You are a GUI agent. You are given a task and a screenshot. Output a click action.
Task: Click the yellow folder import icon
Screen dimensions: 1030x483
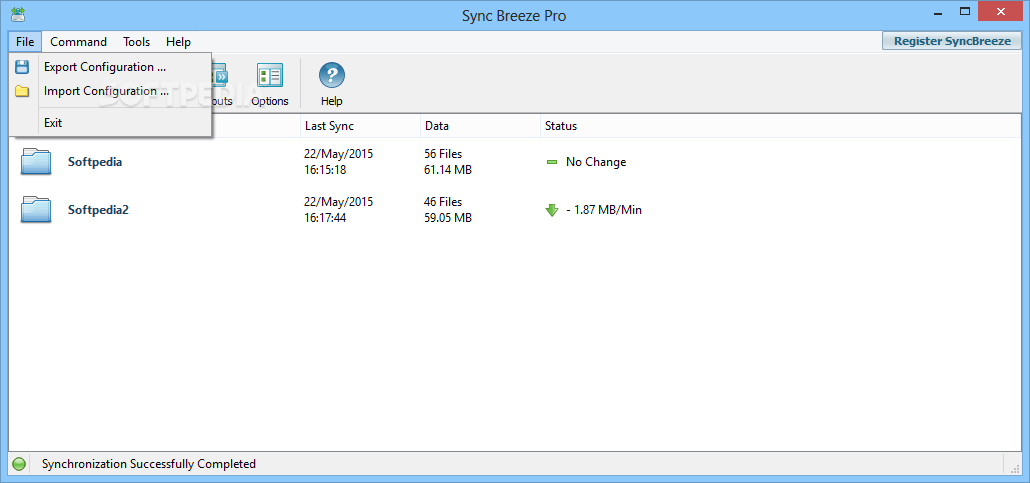(22, 91)
